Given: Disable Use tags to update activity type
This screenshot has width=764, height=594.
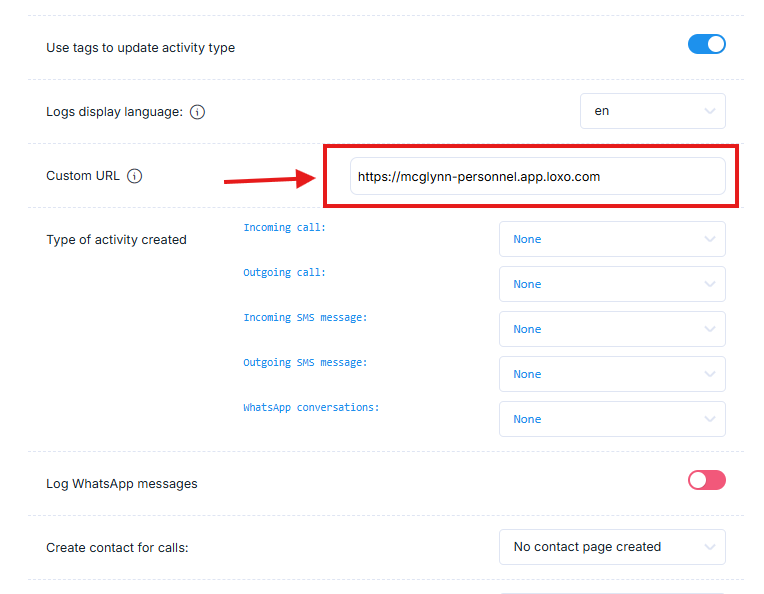Looking at the screenshot, I should [x=706, y=44].
